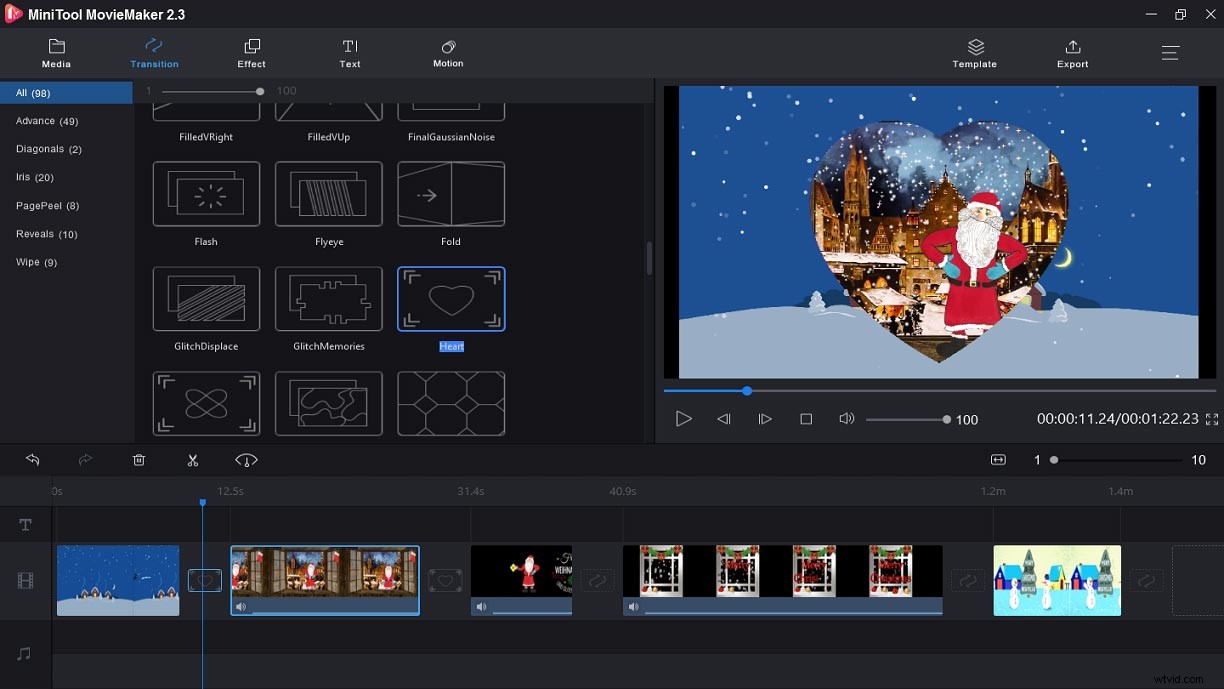This screenshot has height=689, width=1224.
Task: Open the Template gallery
Action: click(x=974, y=52)
